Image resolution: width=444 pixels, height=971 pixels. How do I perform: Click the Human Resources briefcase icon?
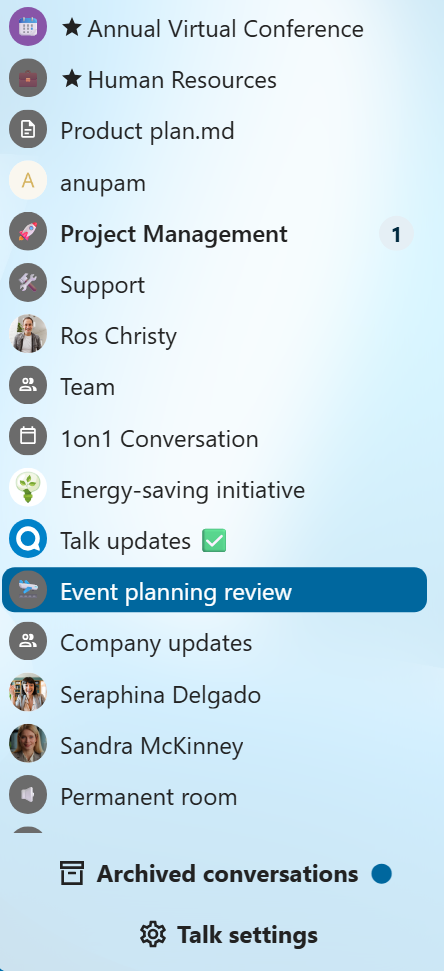click(x=28, y=78)
